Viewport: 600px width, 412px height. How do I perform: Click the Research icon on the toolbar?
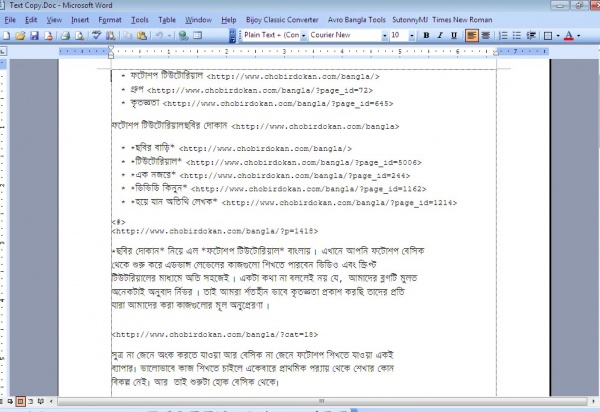[111, 36]
